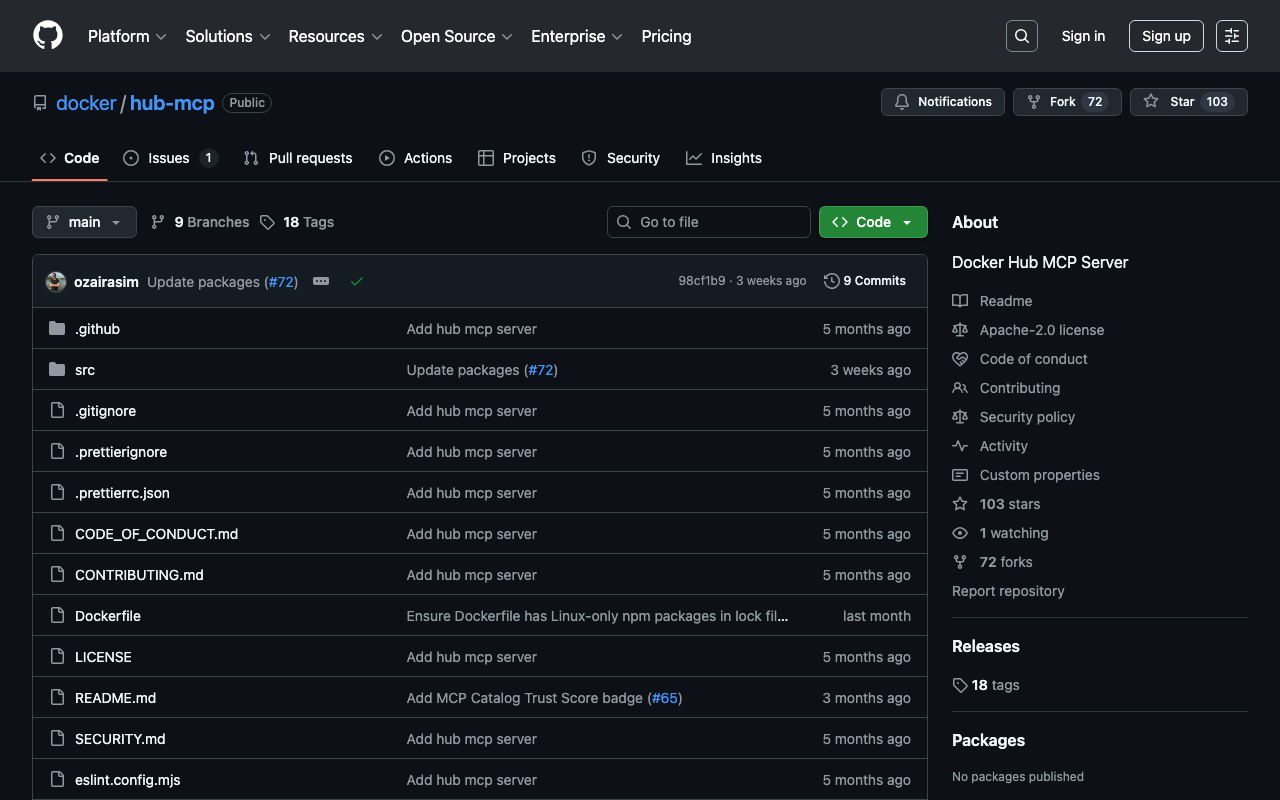Image resolution: width=1280 pixels, height=800 pixels.
Task: Click the appearance settings icon button
Action: click(1231, 36)
